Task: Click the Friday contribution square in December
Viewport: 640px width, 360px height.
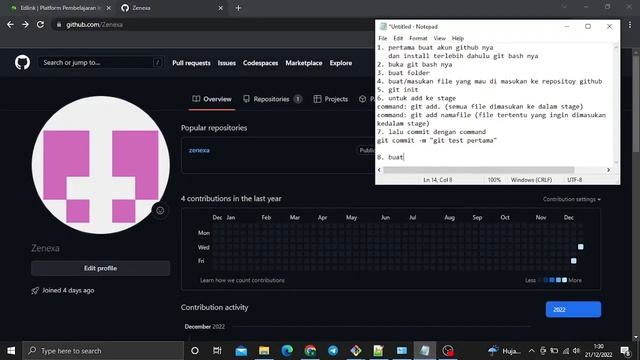Action: coord(573,260)
